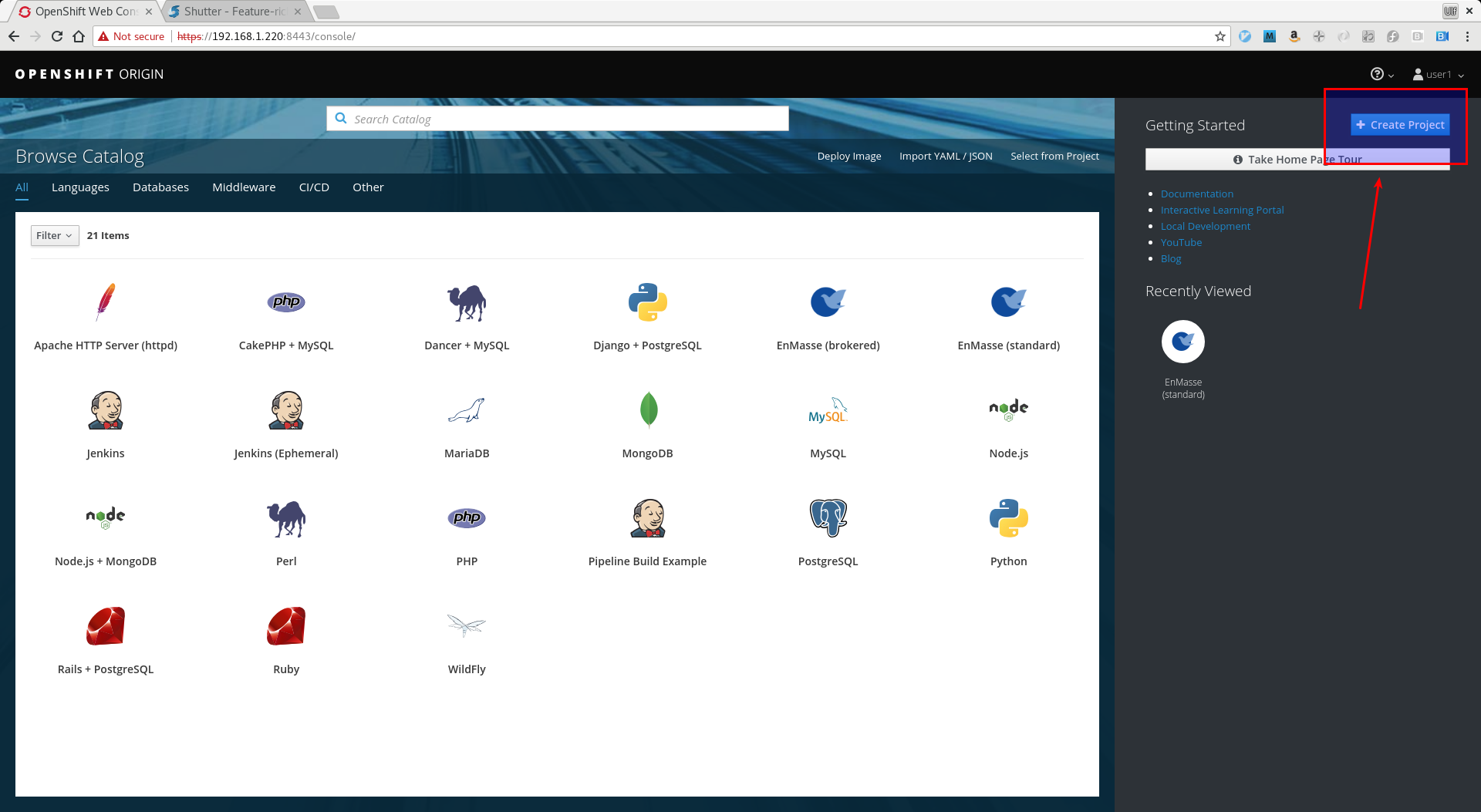This screenshot has width=1481, height=812.
Task: Open the PostgreSQL elephant icon
Action: [x=828, y=517]
